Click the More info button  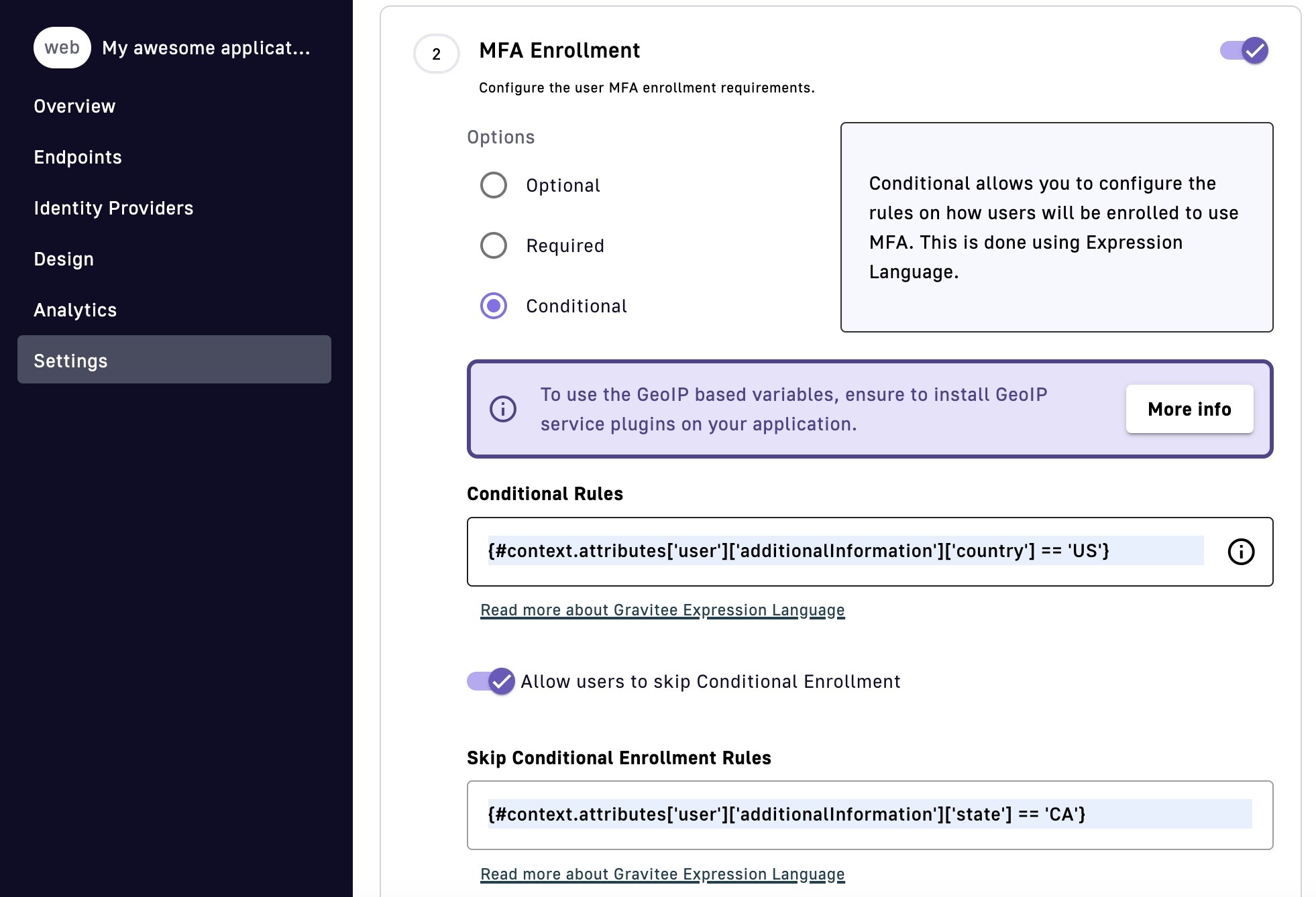coord(1189,409)
